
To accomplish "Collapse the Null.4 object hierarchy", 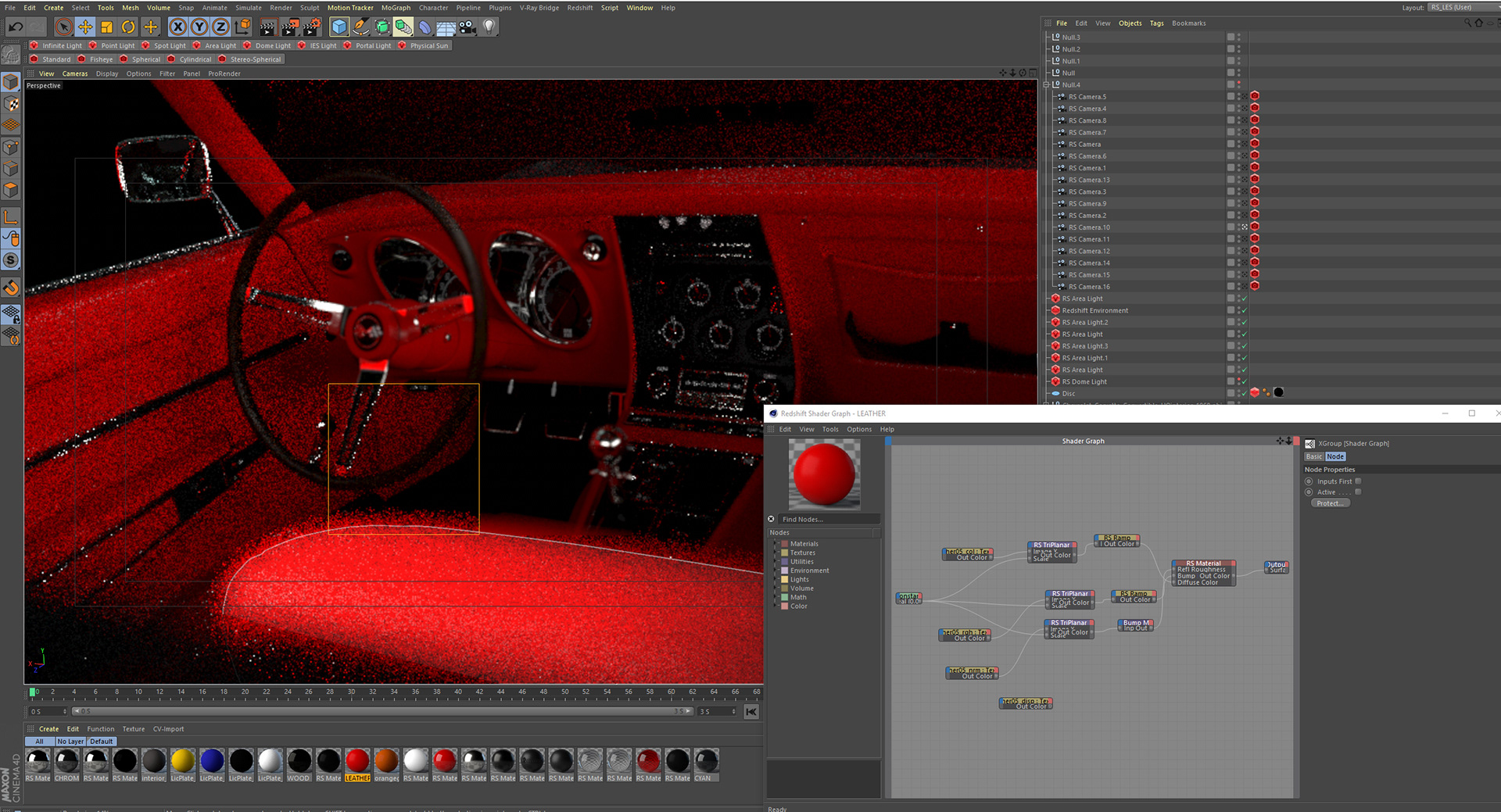I will click(x=1046, y=84).
